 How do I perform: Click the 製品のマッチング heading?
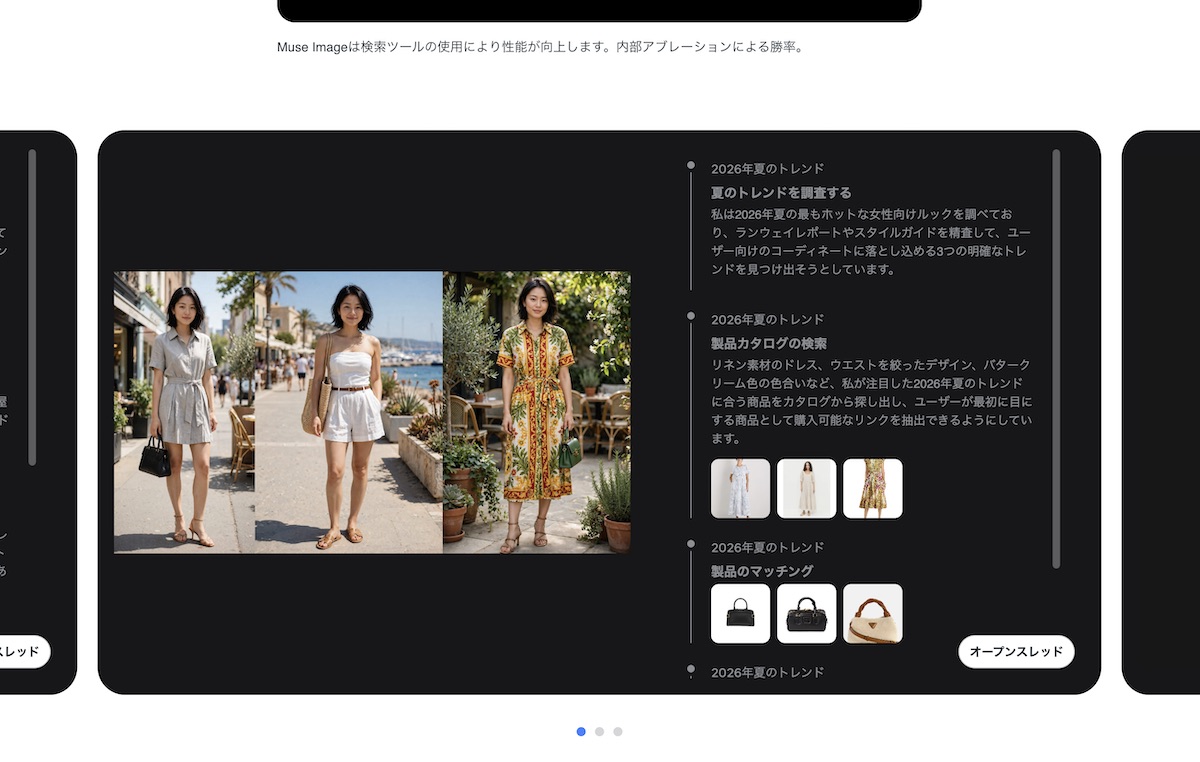pyautogui.click(x=762, y=571)
